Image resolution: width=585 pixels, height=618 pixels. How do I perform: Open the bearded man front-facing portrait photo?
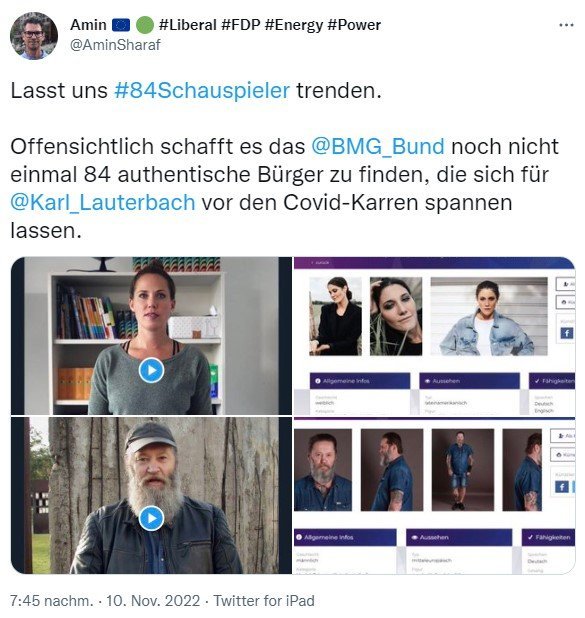pos(323,470)
